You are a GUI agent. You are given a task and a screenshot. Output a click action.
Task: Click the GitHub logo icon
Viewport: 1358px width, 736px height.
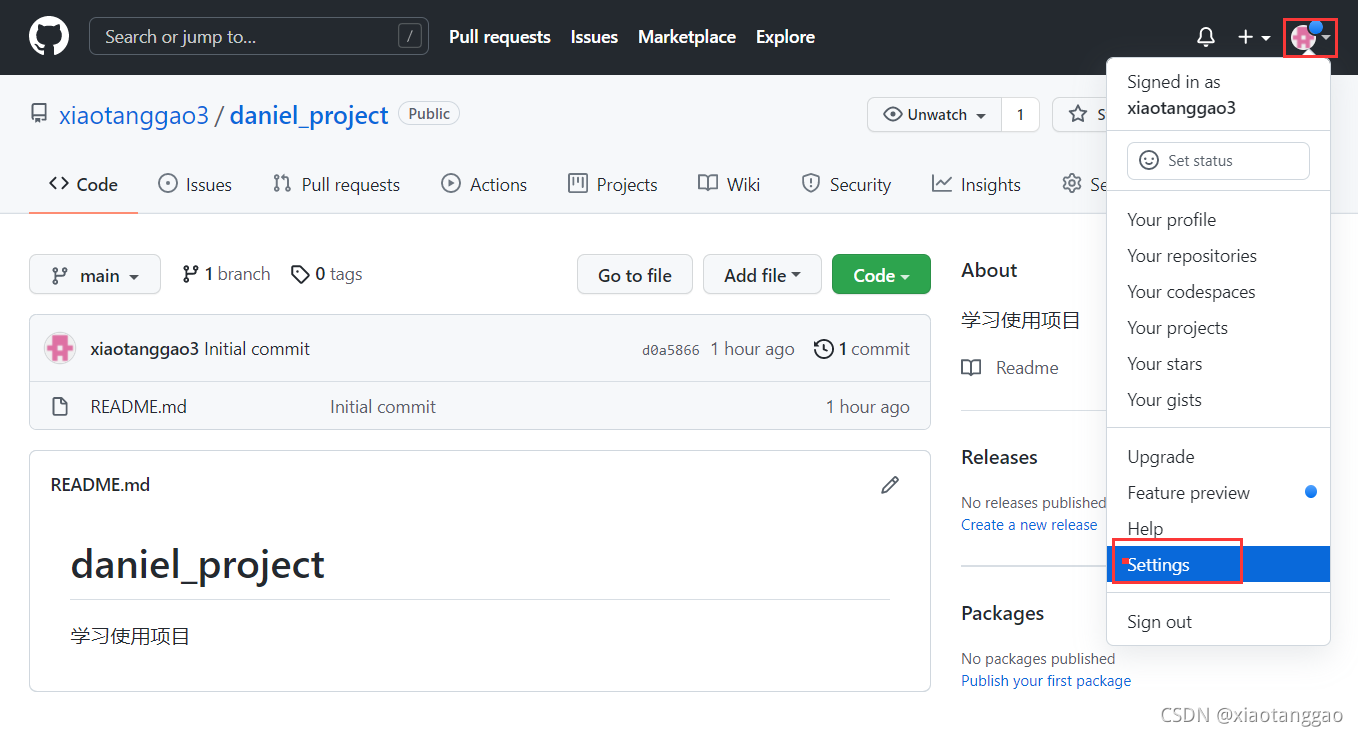click(49, 37)
